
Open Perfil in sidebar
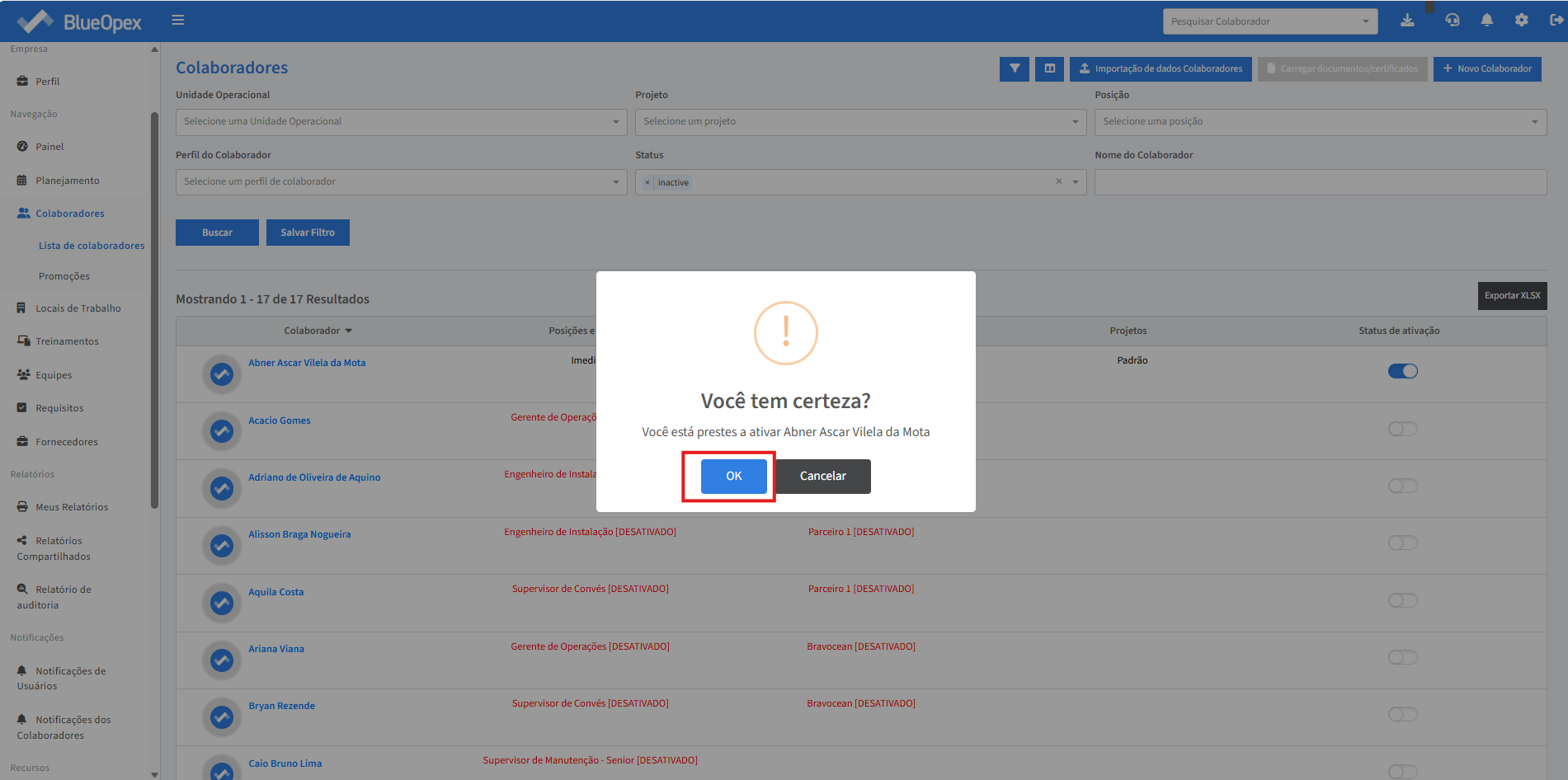[x=47, y=82]
